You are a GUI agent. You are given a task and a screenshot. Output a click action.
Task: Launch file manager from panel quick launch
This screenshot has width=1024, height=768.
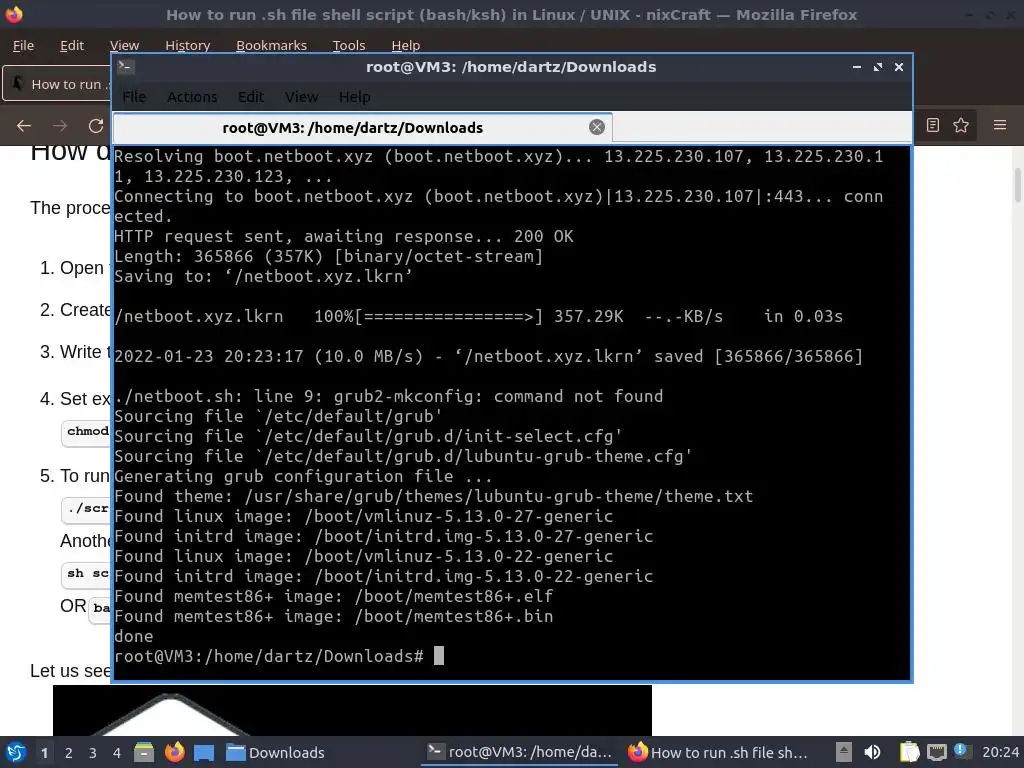[144, 752]
